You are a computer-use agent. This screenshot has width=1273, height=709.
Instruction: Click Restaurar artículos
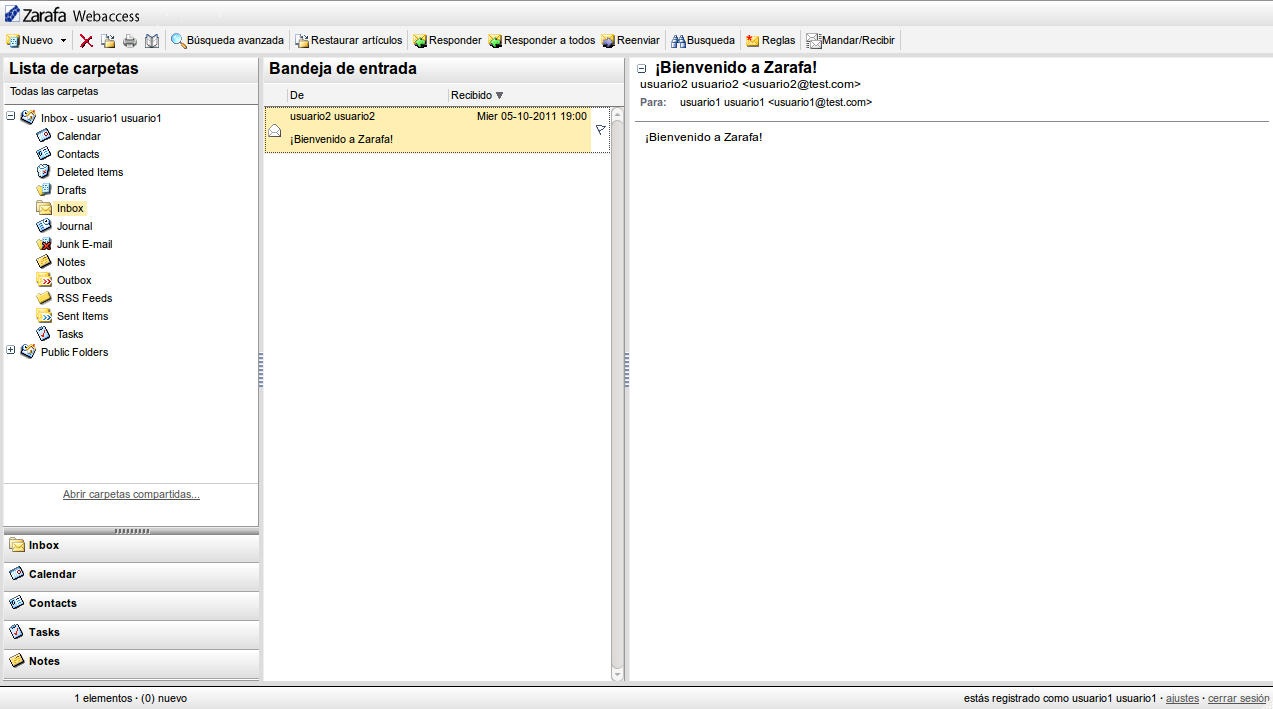[x=349, y=41]
